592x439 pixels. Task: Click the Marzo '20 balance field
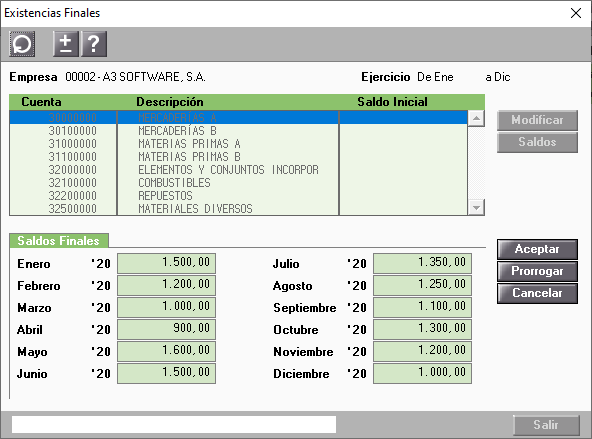tap(166, 307)
